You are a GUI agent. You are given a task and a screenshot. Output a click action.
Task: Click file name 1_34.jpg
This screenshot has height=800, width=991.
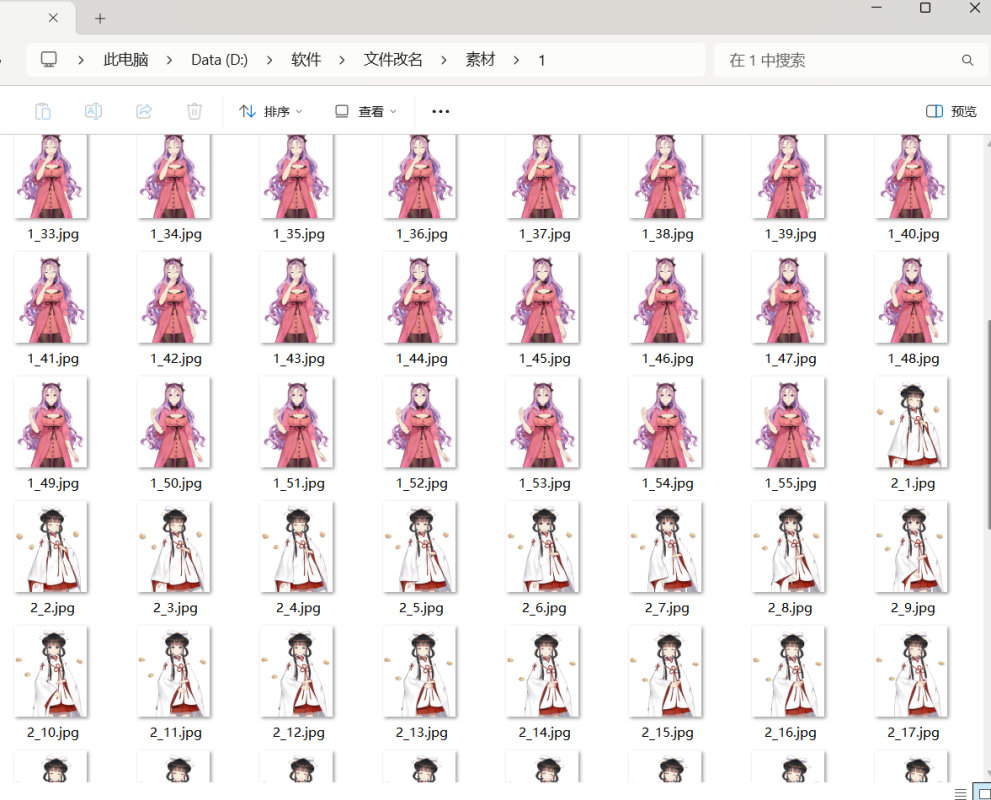(176, 234)
